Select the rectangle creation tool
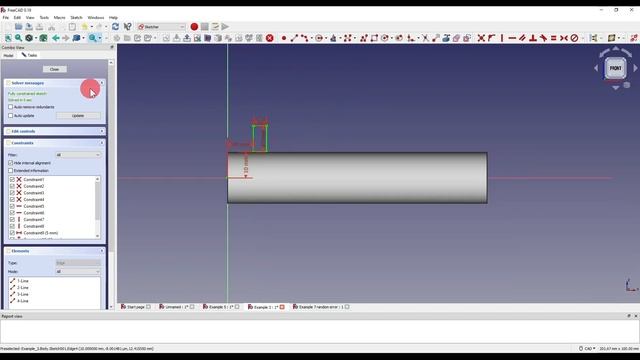This screenshot has height=360, width=640. [374, 38]
